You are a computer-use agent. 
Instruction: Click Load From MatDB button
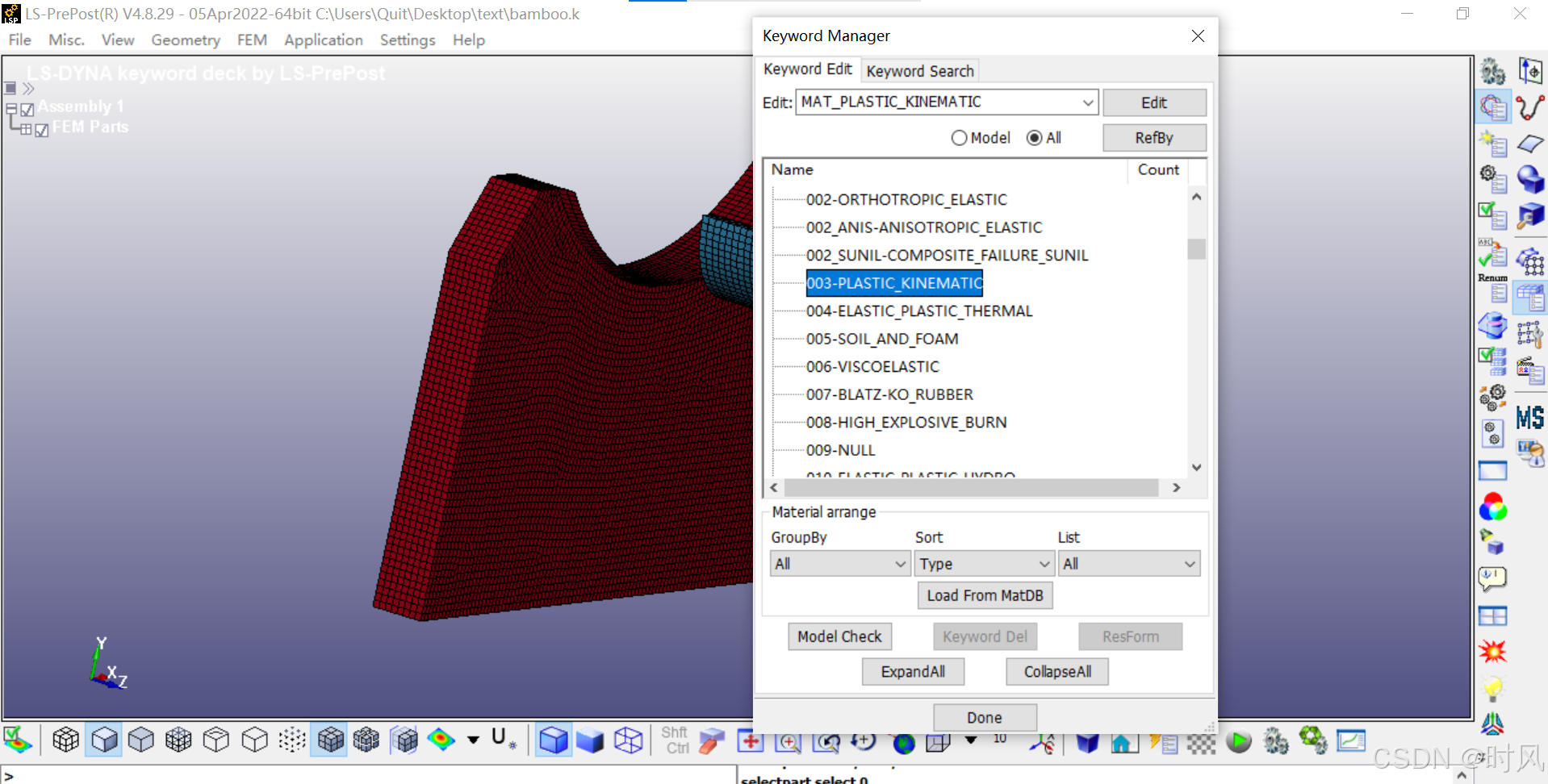tap(985, 595)
